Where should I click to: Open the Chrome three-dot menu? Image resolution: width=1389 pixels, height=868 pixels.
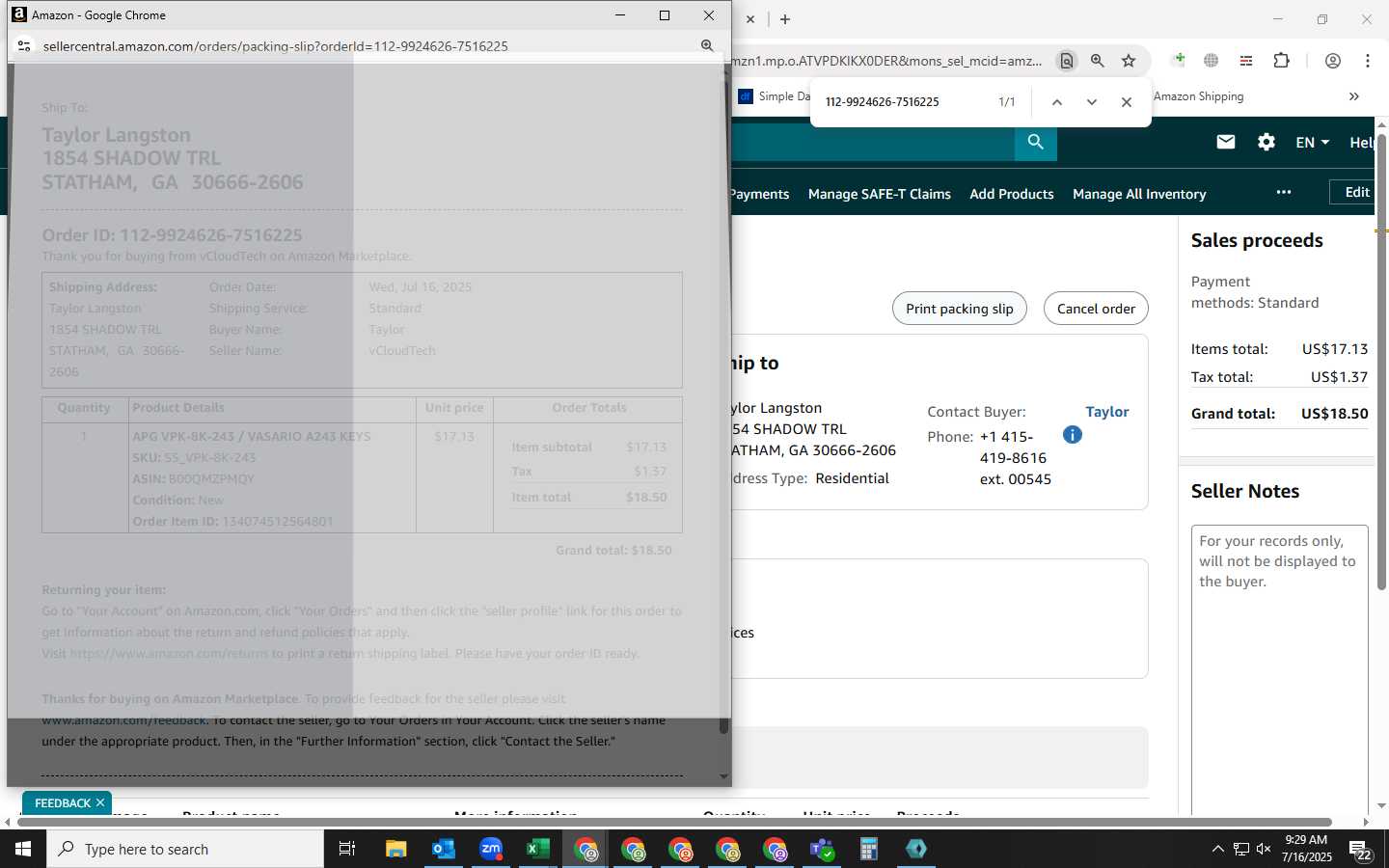(1368, 61)
